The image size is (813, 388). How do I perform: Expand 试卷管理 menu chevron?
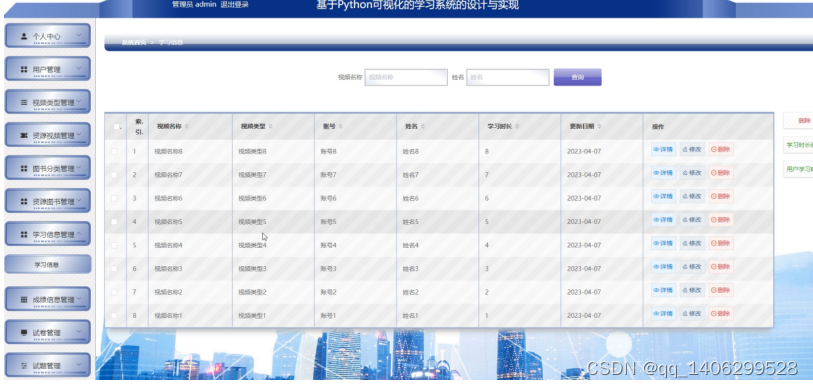pos(79,331)
